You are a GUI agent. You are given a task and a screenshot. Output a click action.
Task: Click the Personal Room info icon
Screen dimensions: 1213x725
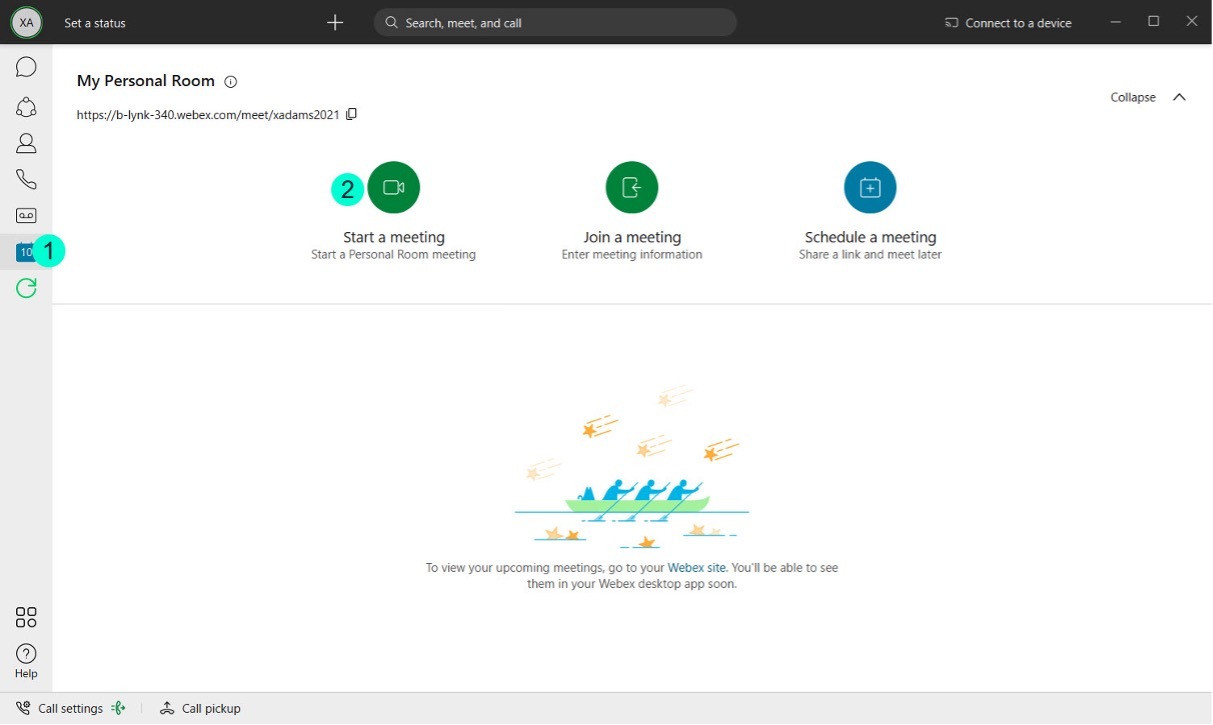(231, 82)
